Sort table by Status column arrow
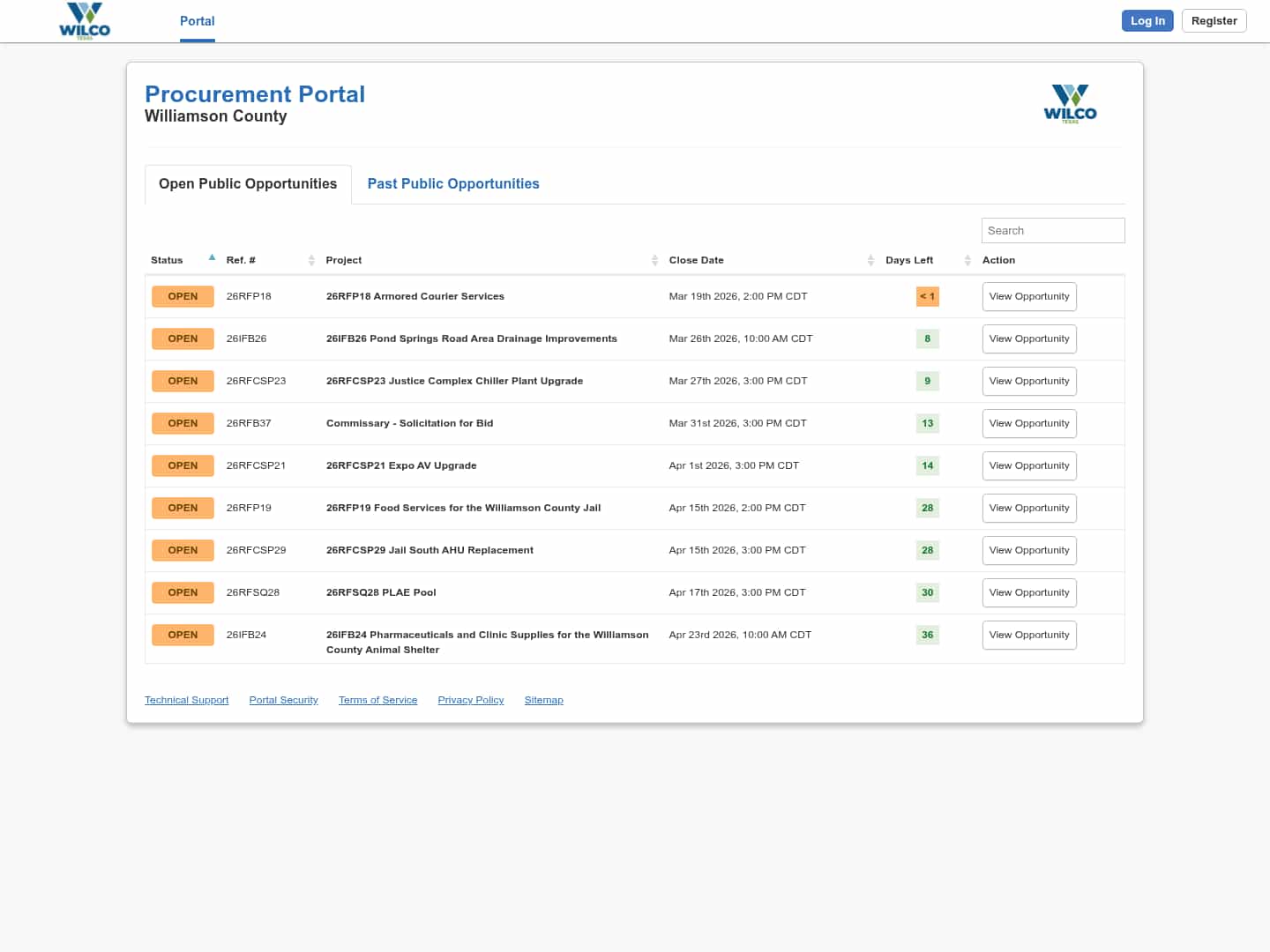Viewport: 1270px width, 952px height. pyautogui.click(x=212, y=258)
